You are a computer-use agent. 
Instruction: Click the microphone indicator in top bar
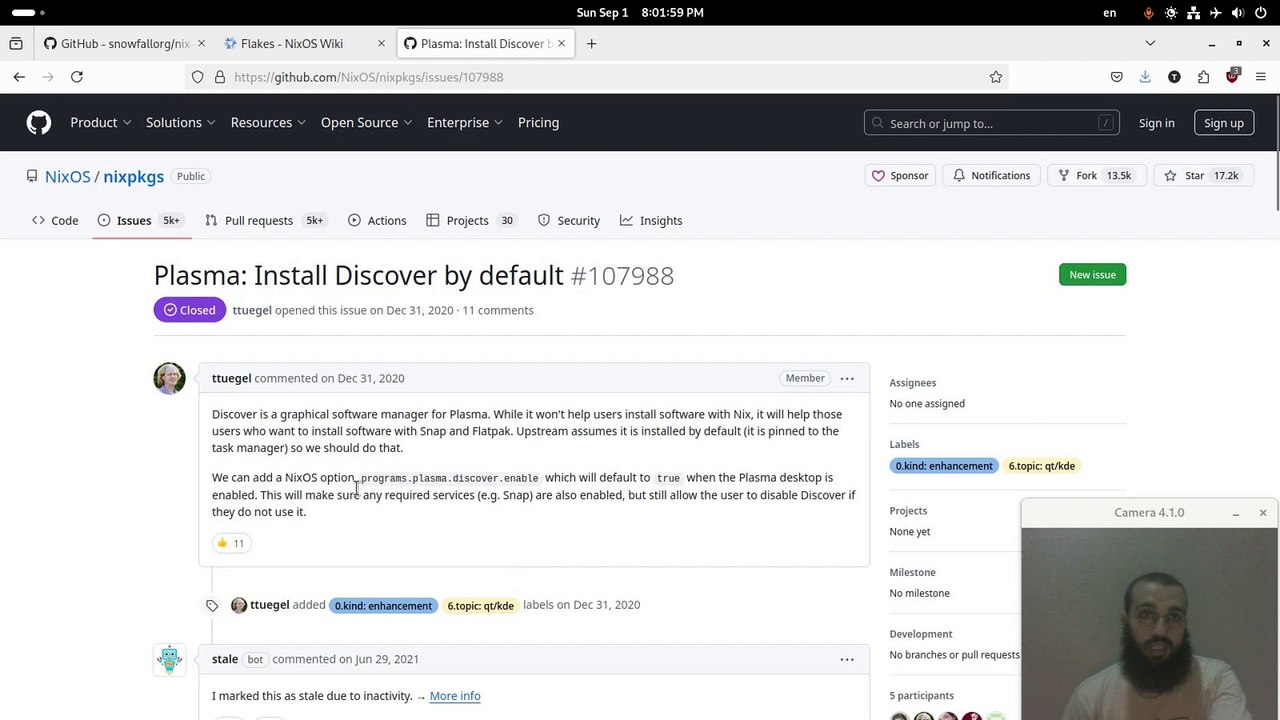point(1149,13)
